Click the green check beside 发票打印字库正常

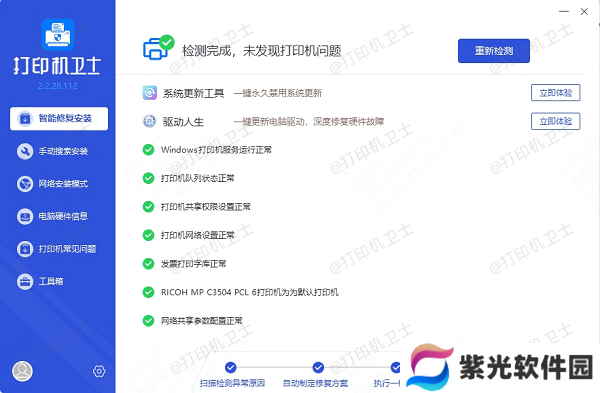pos(148,264)
